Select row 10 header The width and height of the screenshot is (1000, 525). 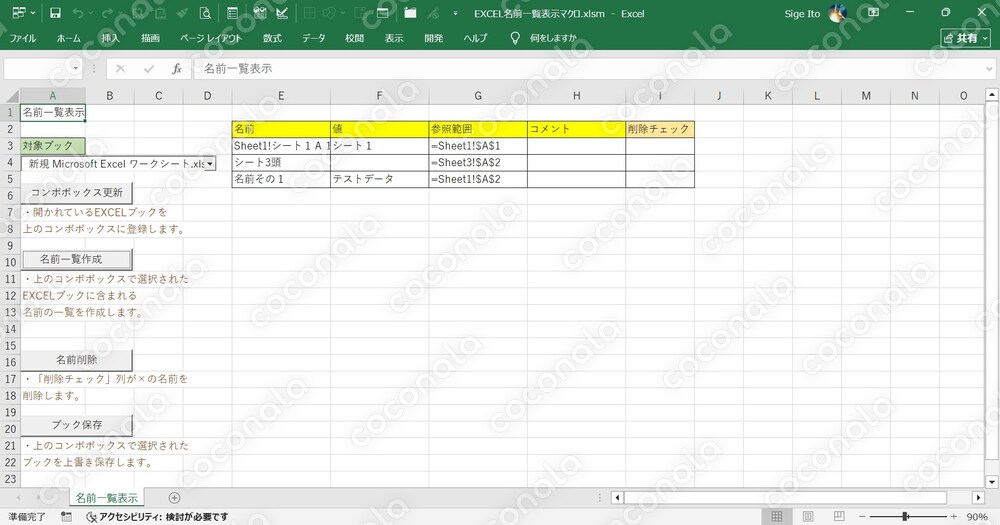tap(10, 262)
